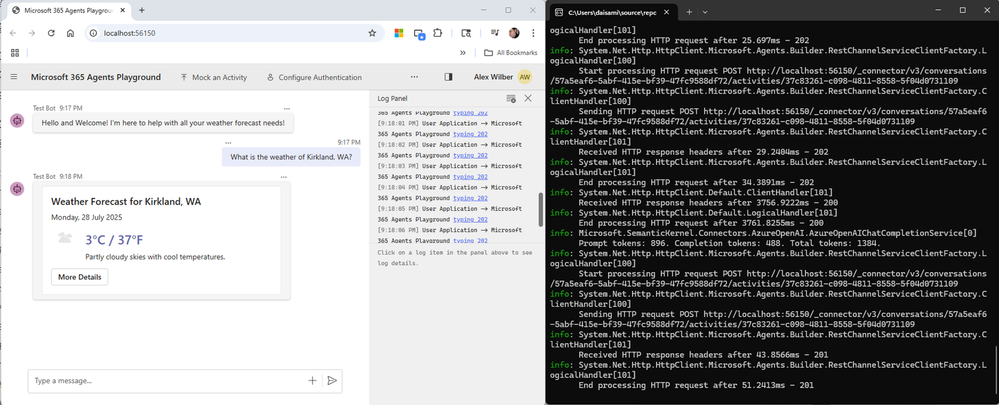Click the Microsoft colored squares extension icon

click(x=399, y=33)
